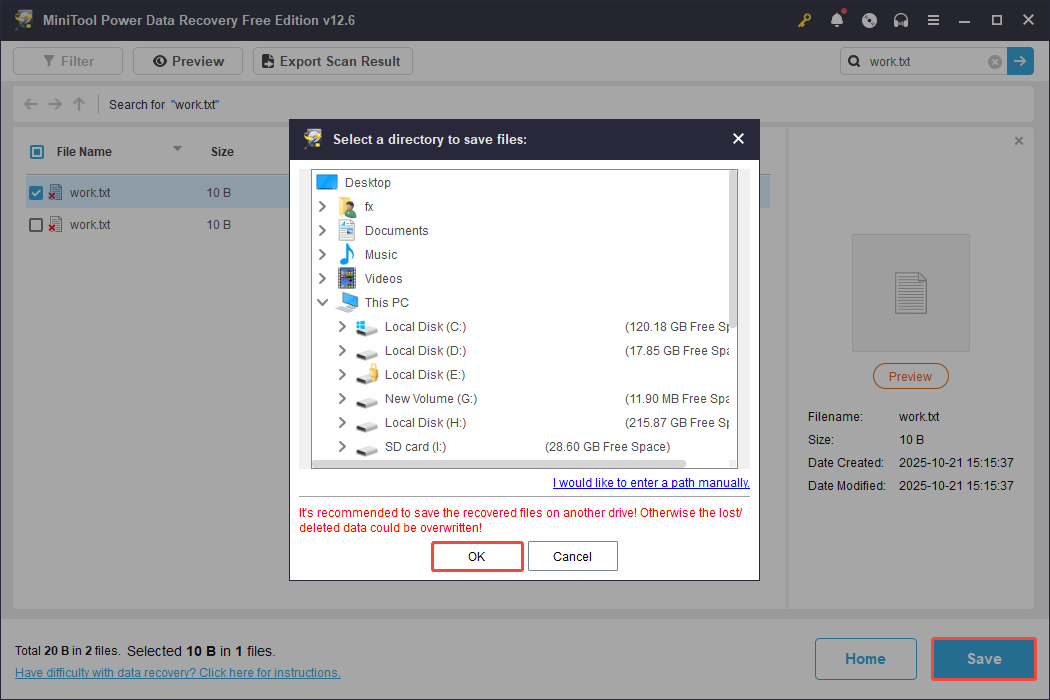Screen dimensions: 1050x700
Task: Click 'I would like to enter a path manually' link
Action: pyautogui.click(x=651, y=483)
